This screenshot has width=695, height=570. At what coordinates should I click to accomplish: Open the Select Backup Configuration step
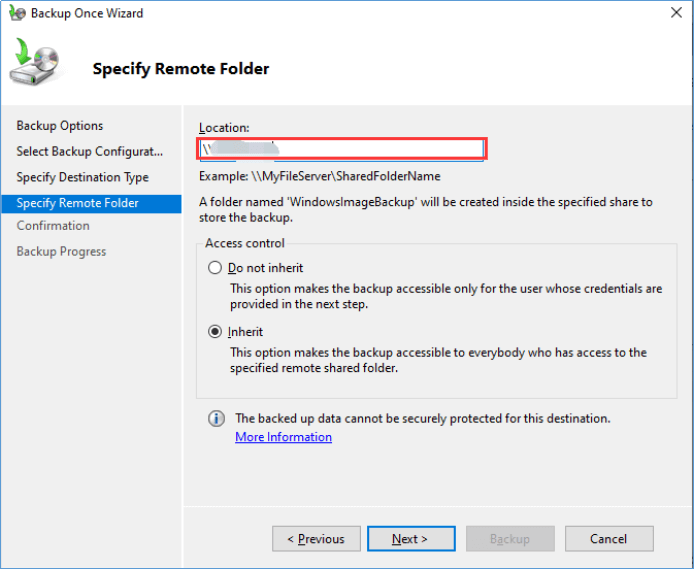[x=89, y=152]
